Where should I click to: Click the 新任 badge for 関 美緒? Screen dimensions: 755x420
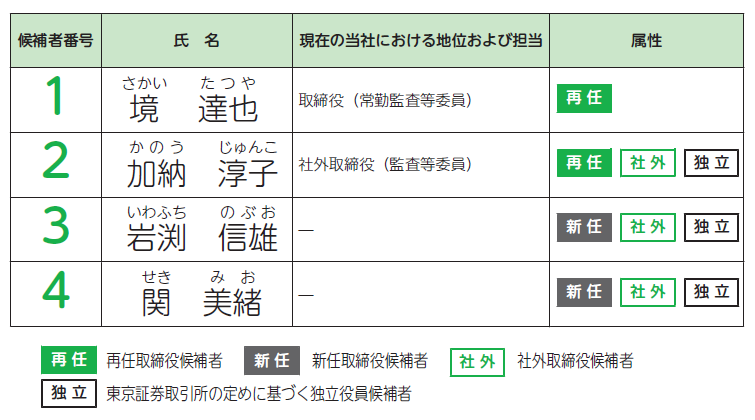(x=583, y=292)
